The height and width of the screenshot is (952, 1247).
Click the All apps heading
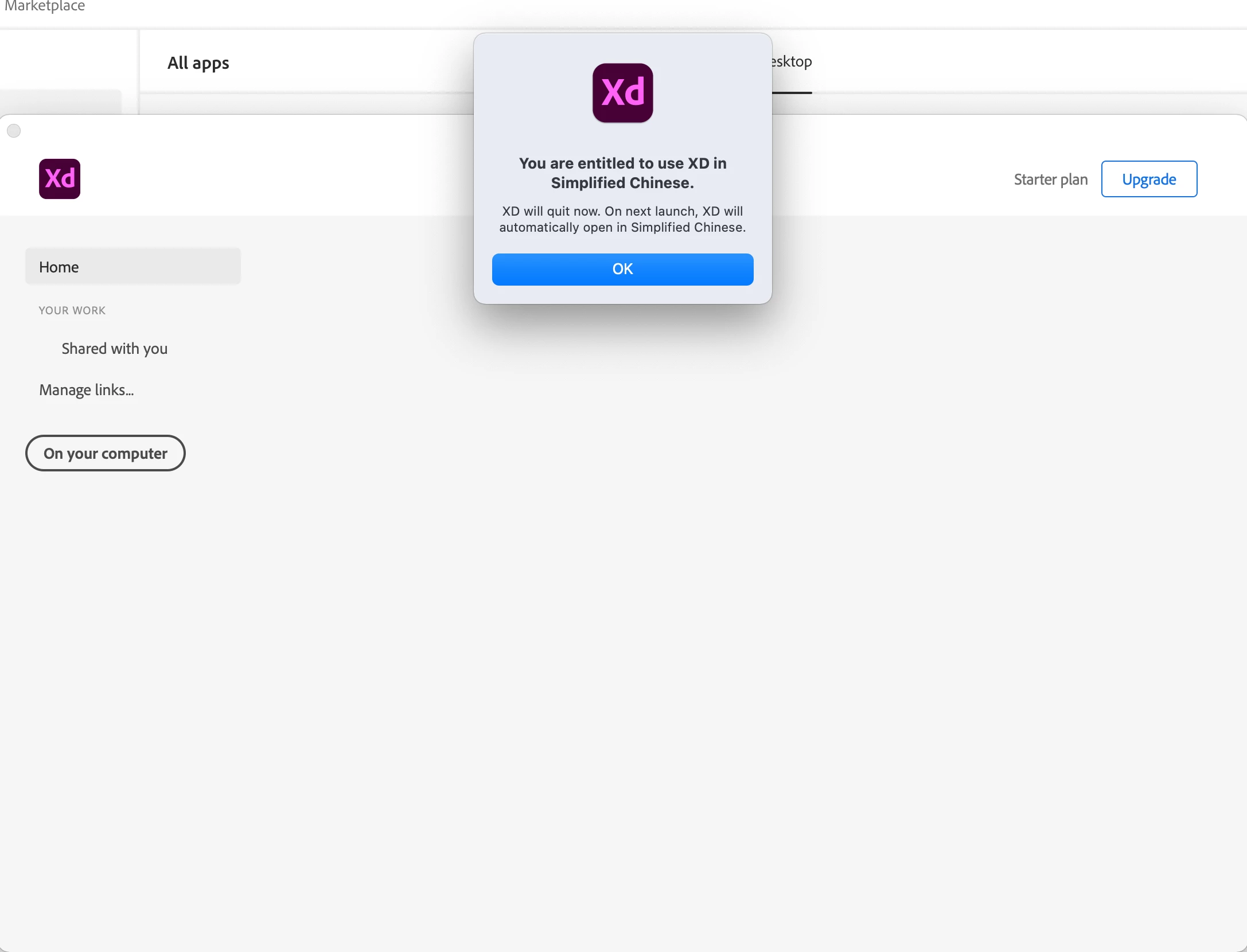point(198,63)
